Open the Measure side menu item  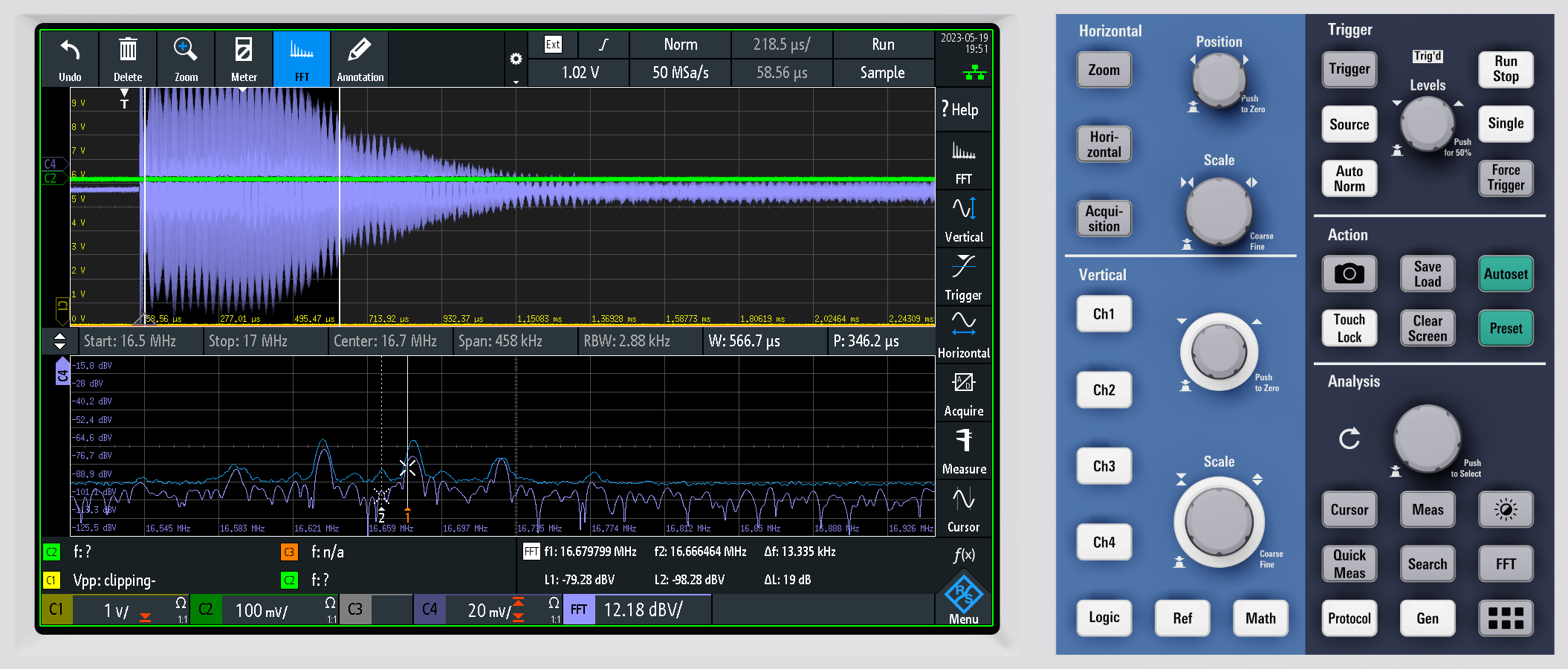(x=963, y=451)
